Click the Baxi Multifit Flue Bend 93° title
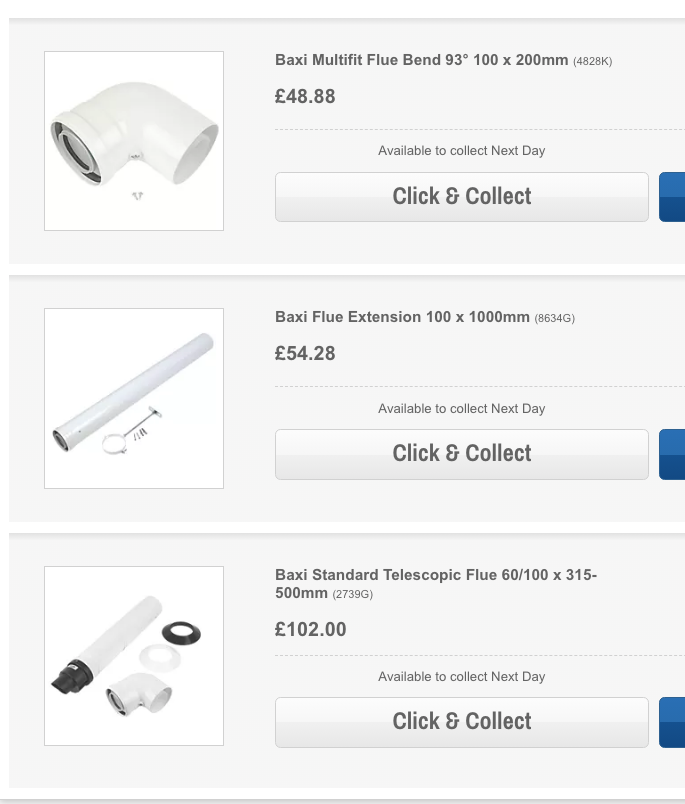 tap(421, 60)
